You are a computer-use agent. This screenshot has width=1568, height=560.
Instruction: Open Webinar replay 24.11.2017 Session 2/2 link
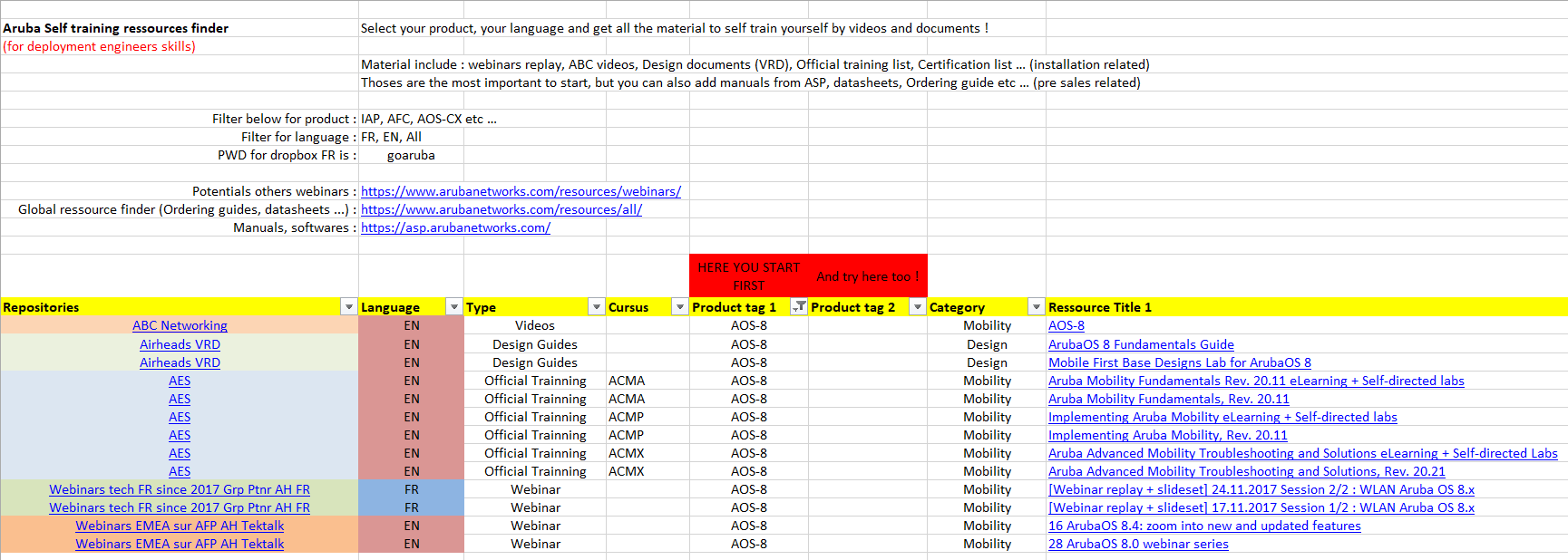pyautogui.click(x=1261, y=489)
